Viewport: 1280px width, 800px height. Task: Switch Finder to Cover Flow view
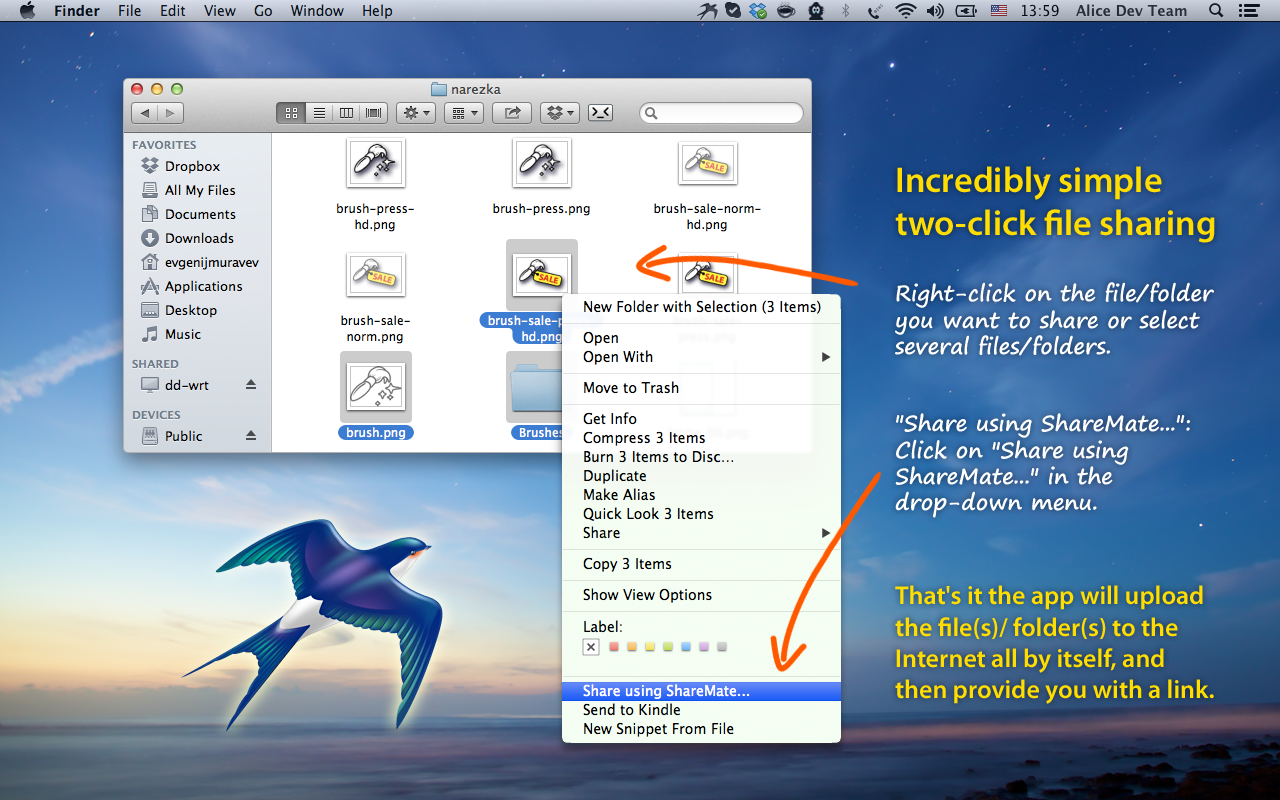tap(375, 113)
